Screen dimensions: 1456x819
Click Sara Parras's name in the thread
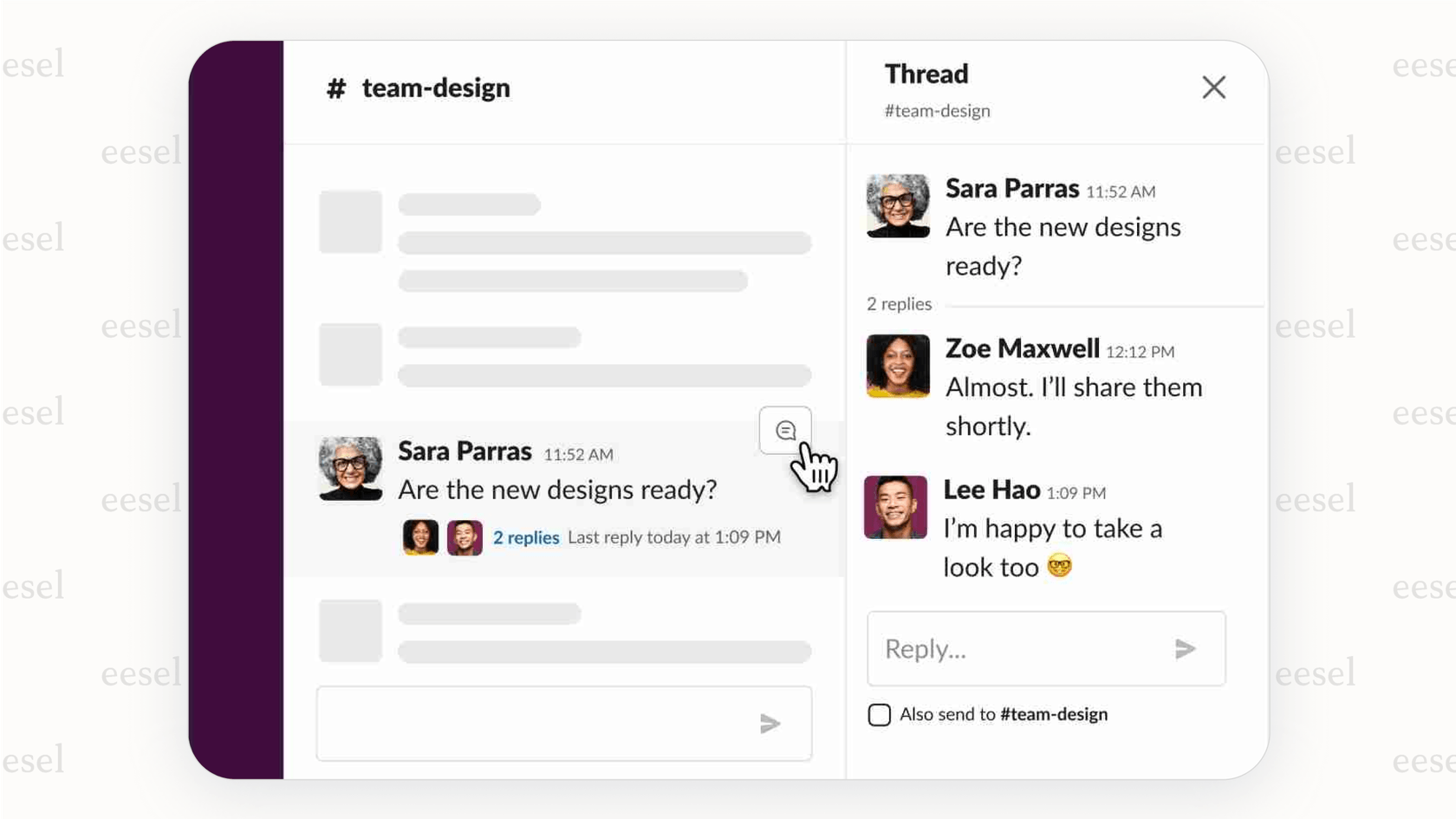1011,188
